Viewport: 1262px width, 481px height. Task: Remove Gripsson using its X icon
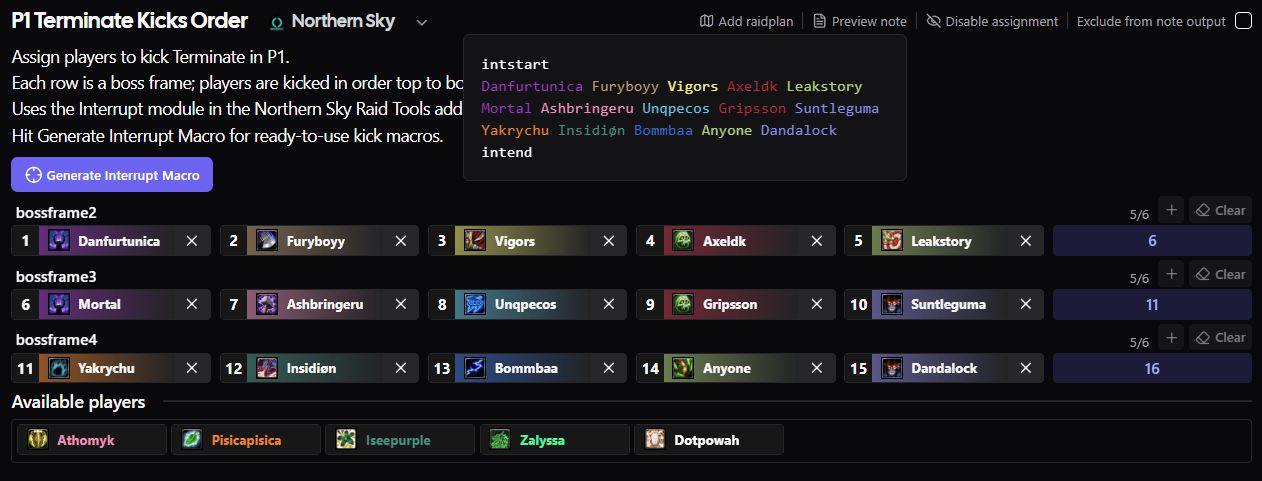coord(817,304)
